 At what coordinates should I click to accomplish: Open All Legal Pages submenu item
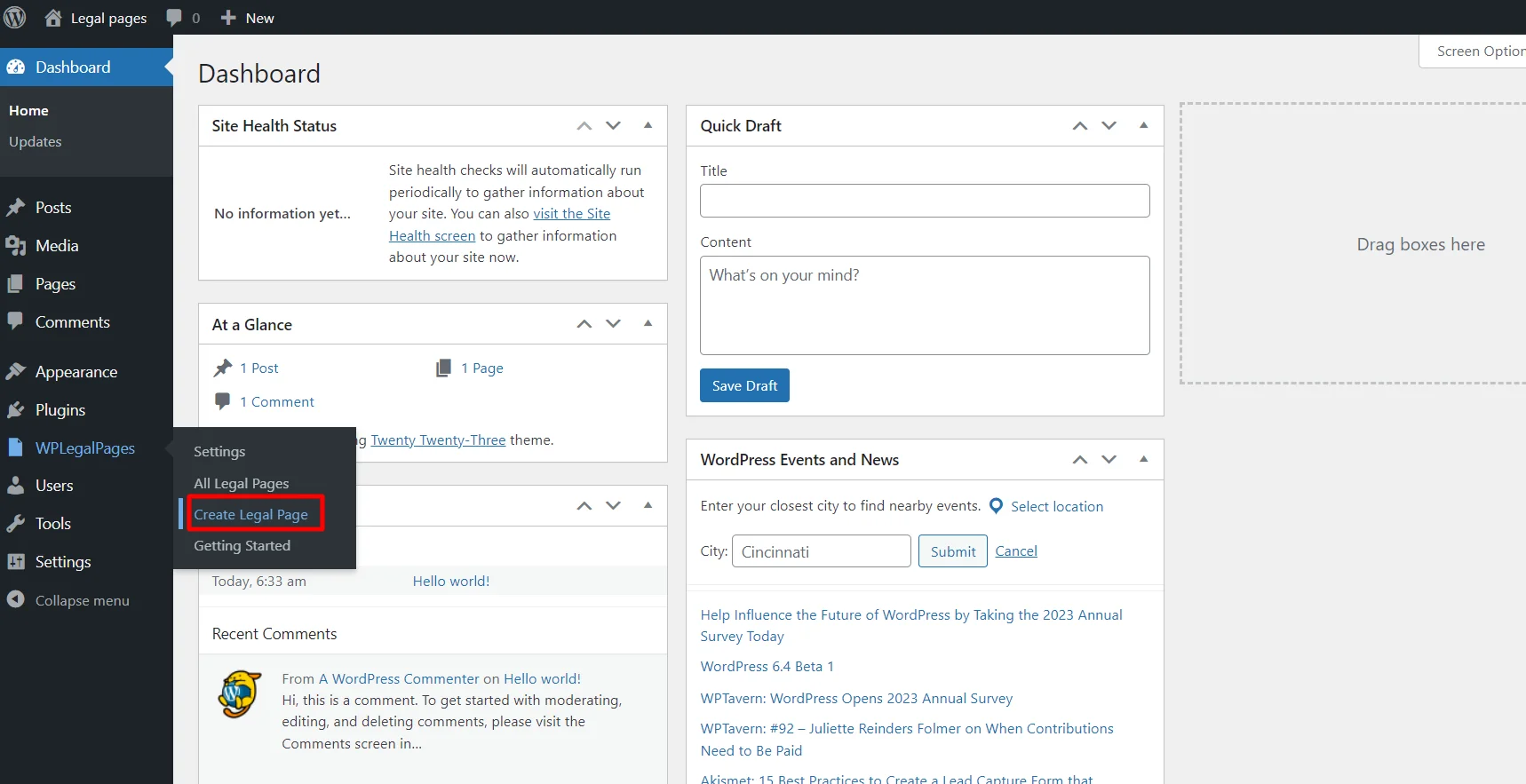click(x=242, y=484)
